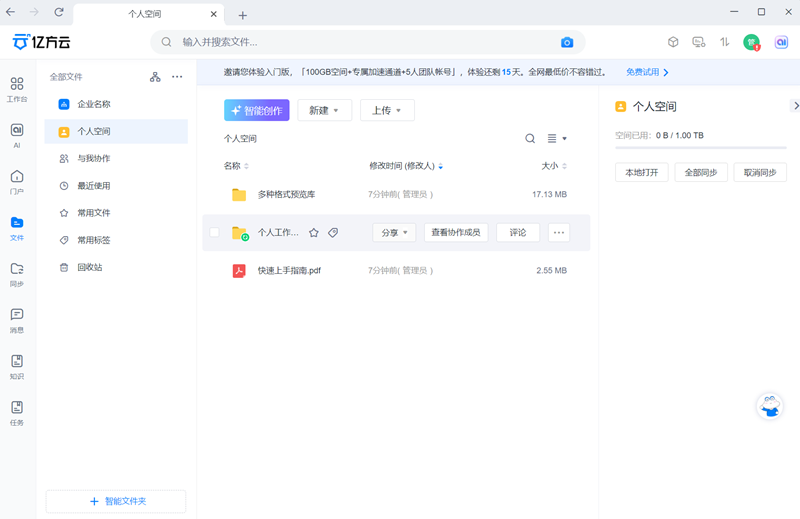Viewport: 800px width, 519px height.
Task: Open the transfer list arrows icon
Action: pyautogui.click(x=725, y=42)
